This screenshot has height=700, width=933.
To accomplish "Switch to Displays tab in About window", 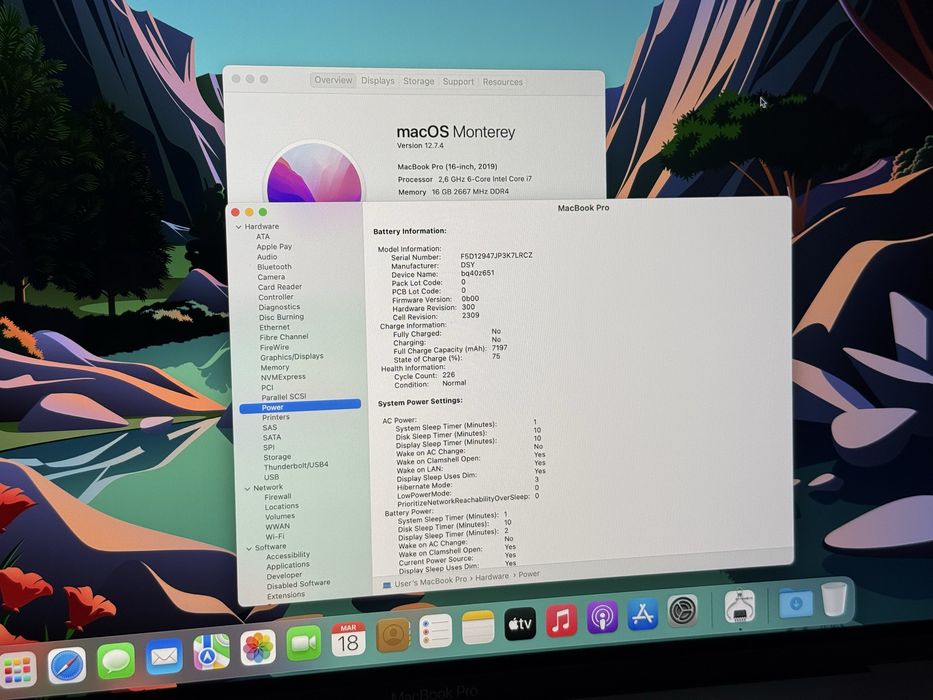I will click(x=378, y=80).
